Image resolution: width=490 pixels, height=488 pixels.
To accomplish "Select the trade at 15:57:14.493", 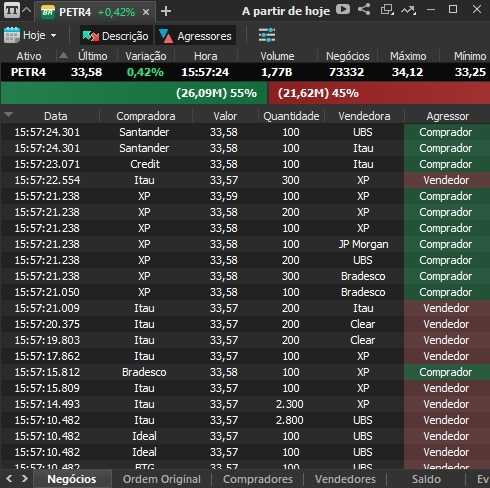I will tap(245, 404).
